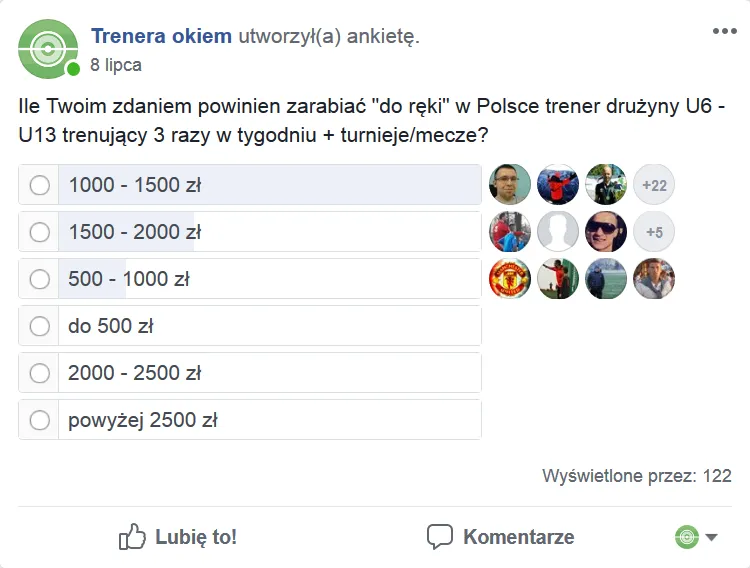Image resolution: width=750 pixels, height=568 pixels.
Task: Click the sunglasses voter avatar
Action: pyautogui.click(x=606, y=232)
